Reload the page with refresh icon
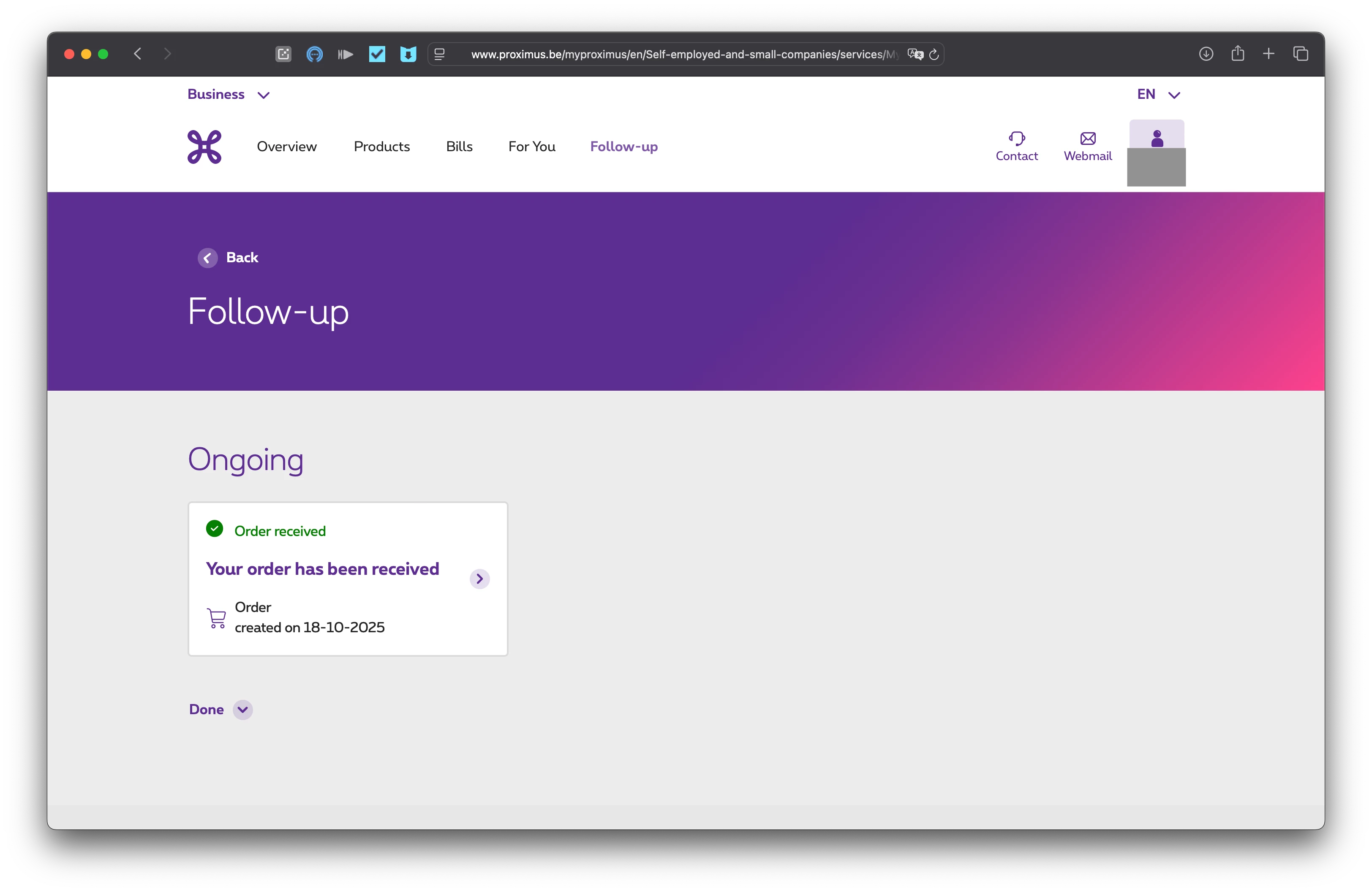 934,54
